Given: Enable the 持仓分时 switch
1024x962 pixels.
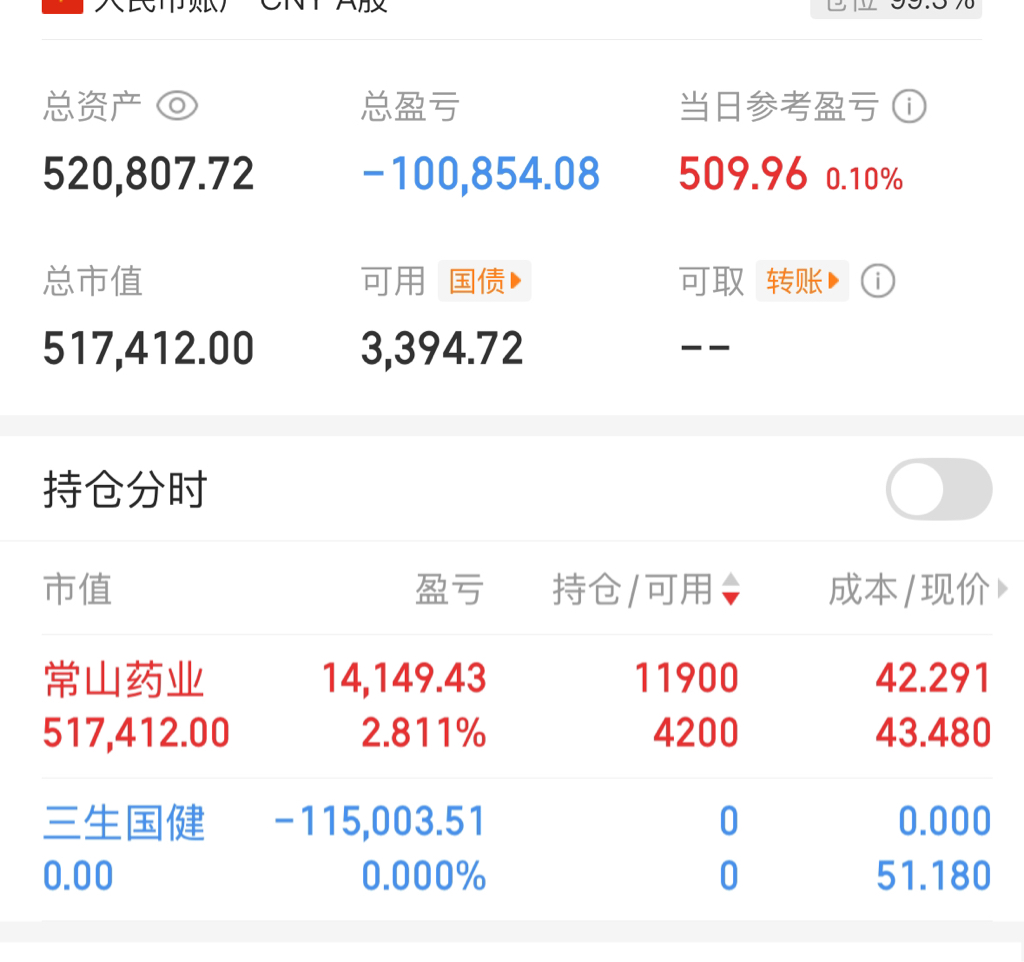Looking at the screenshot, I should coord(939,489).
